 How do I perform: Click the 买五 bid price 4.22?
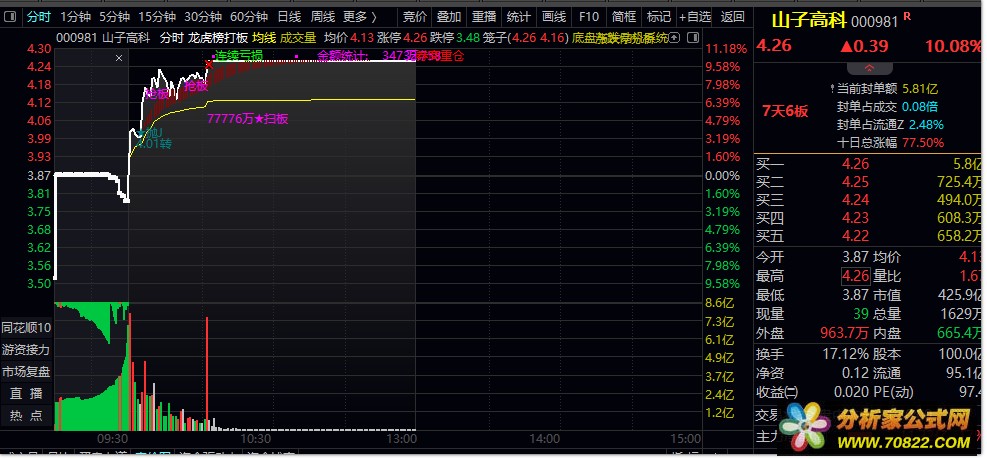[x=855, y=236]
